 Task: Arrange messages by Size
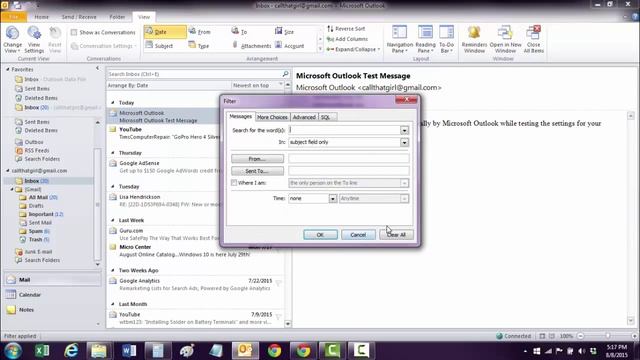click(284, 31)
